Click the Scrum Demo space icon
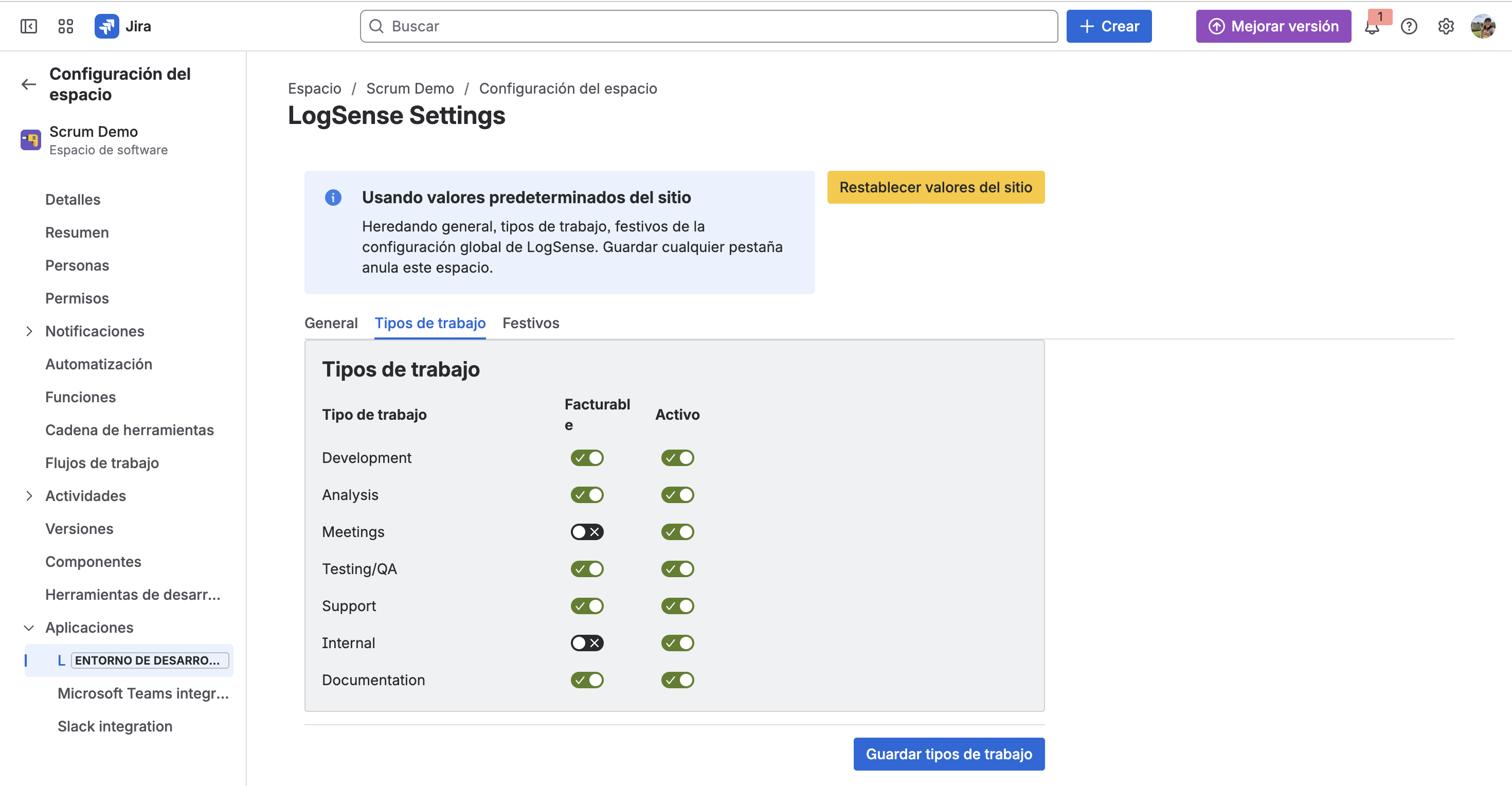 [30, 140]
